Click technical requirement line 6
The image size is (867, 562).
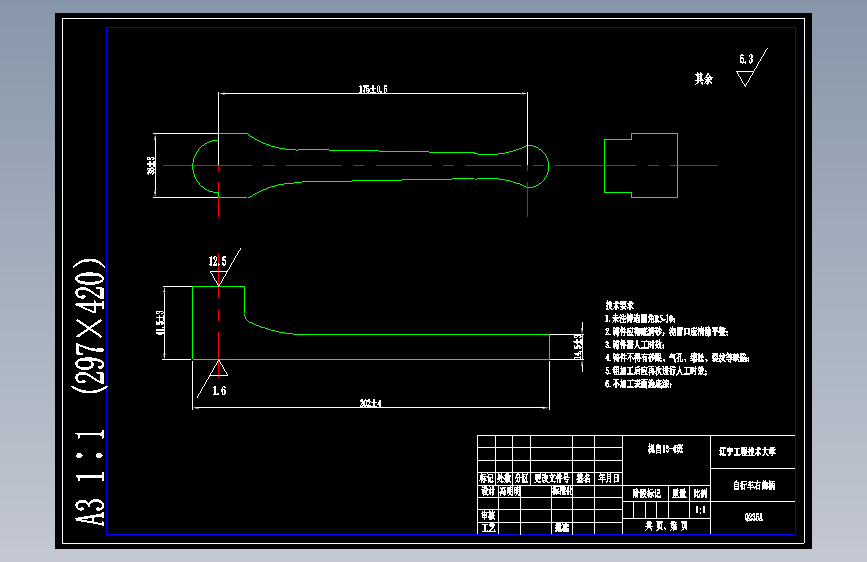pyautogui.click(x=638, y=384)
